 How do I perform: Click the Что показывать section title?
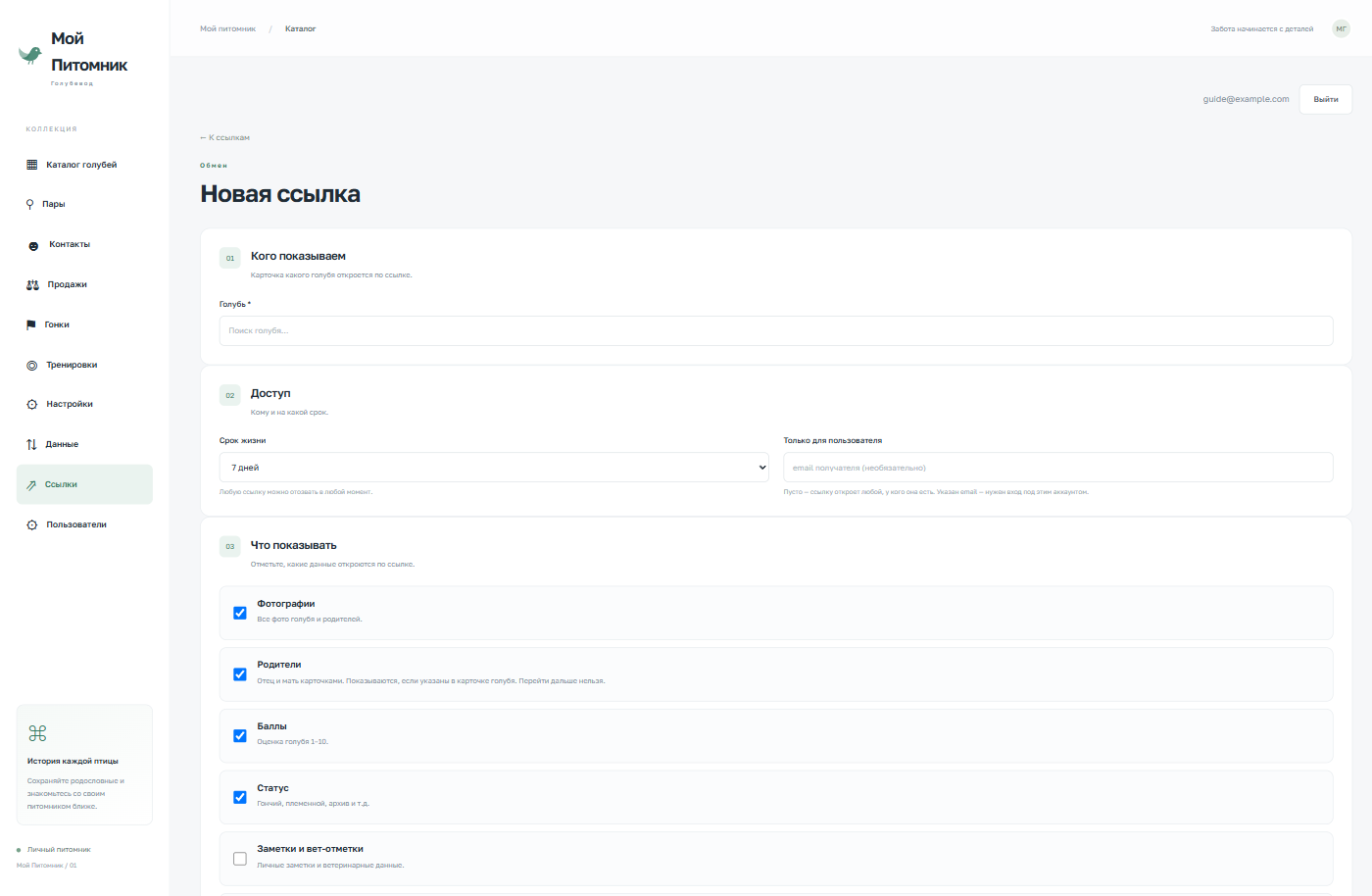[294, 545]
